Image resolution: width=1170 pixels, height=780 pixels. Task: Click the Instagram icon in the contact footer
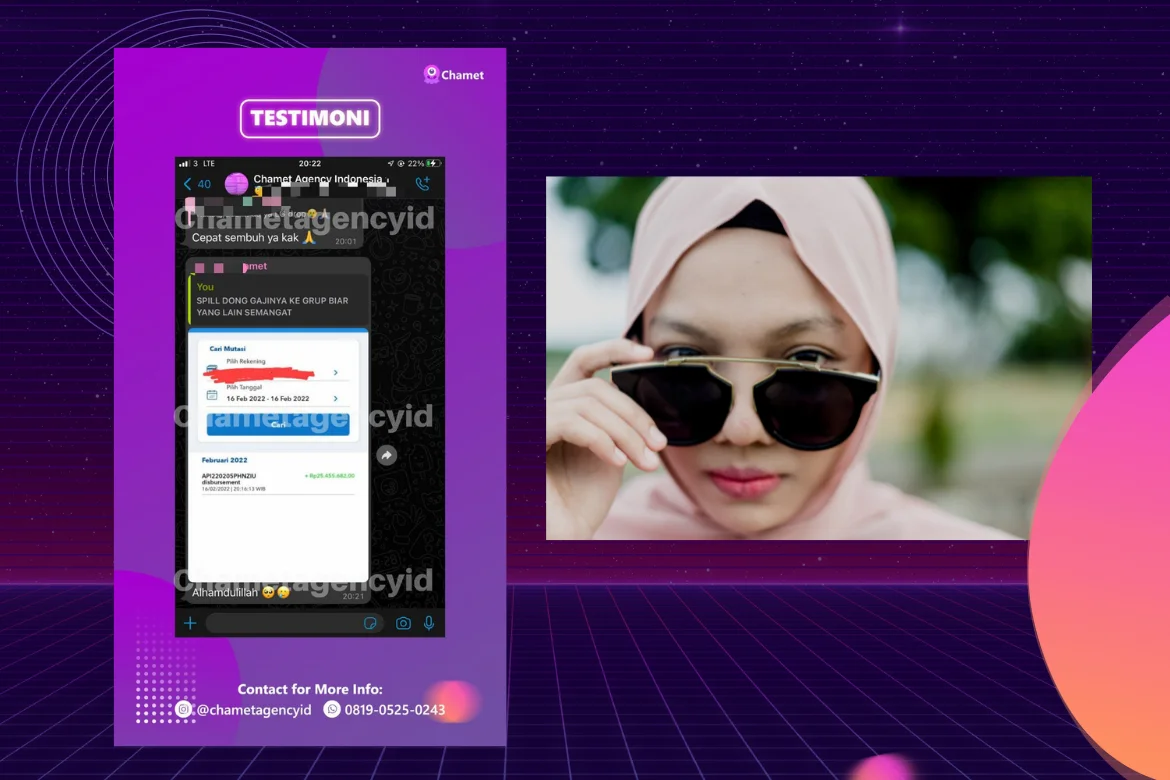pyautogui.click(x=184, y=708)
